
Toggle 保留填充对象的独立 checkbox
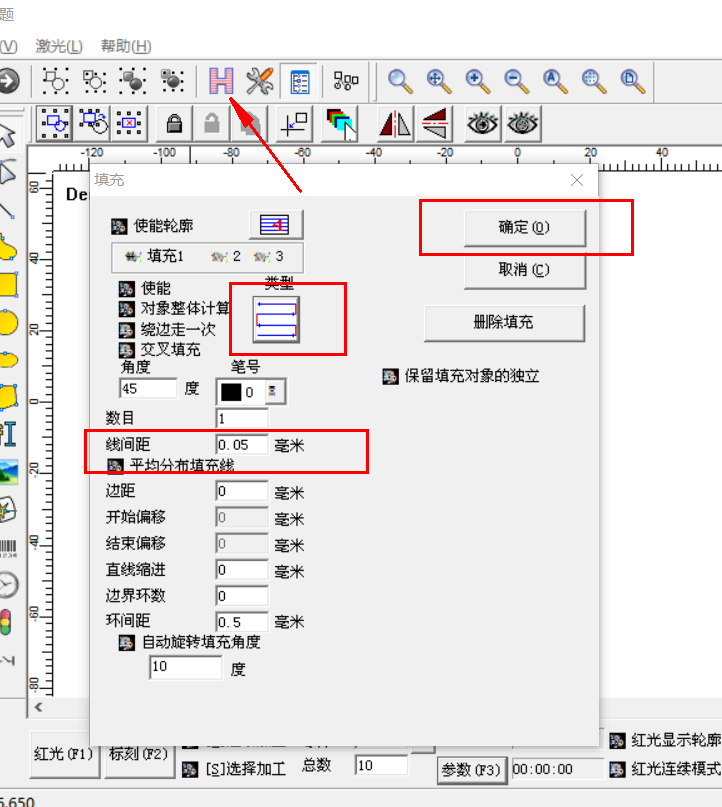click(390, 376)
